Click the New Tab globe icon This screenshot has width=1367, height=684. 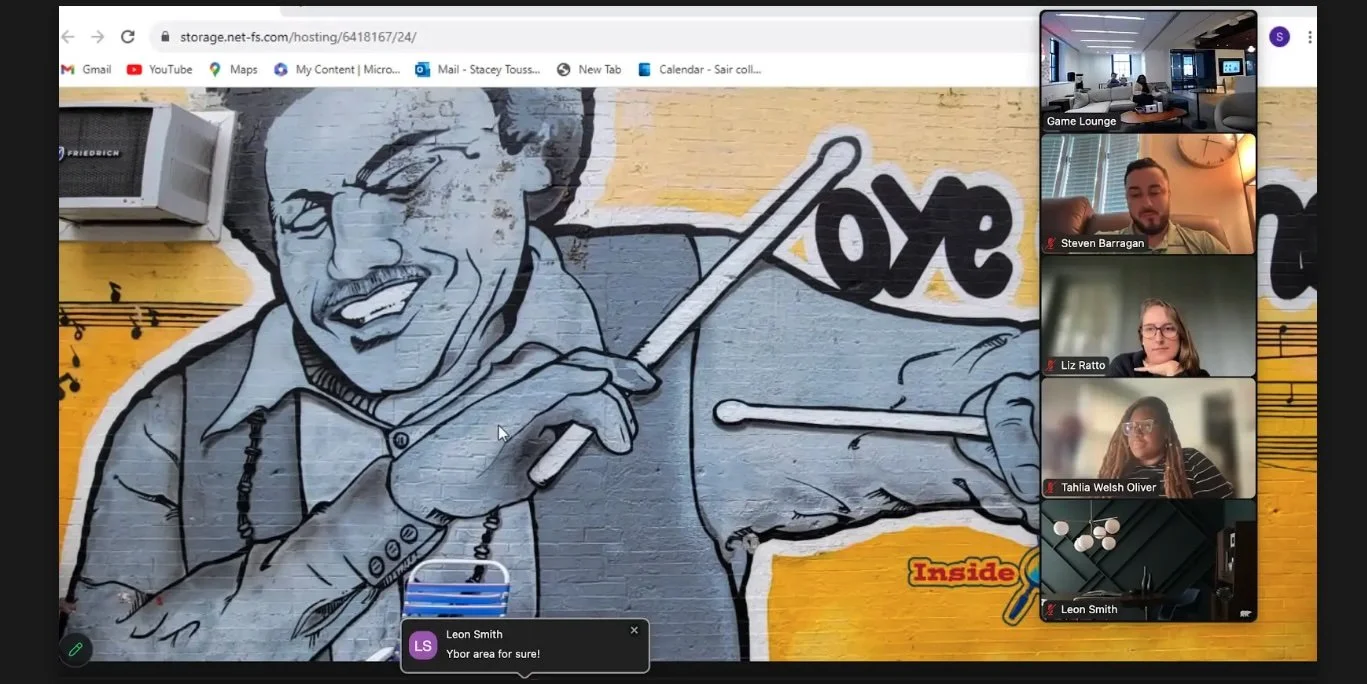tap(564, 69)
